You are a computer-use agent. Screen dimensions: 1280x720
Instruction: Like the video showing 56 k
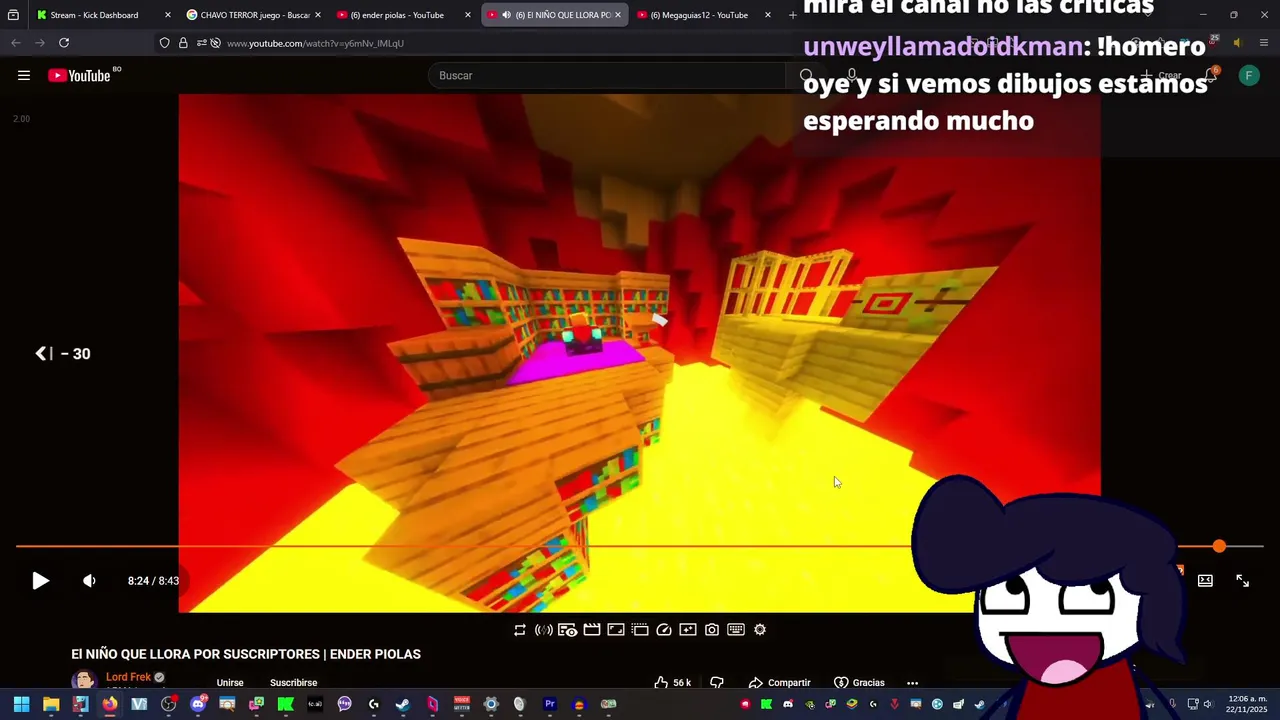[672, 683]
